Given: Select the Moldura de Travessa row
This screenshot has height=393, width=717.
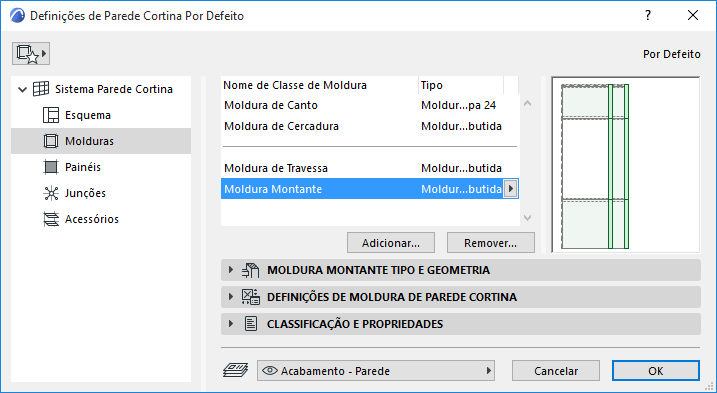Looking at the screenshot, I should pyautogui.click(x=370, y=168).
